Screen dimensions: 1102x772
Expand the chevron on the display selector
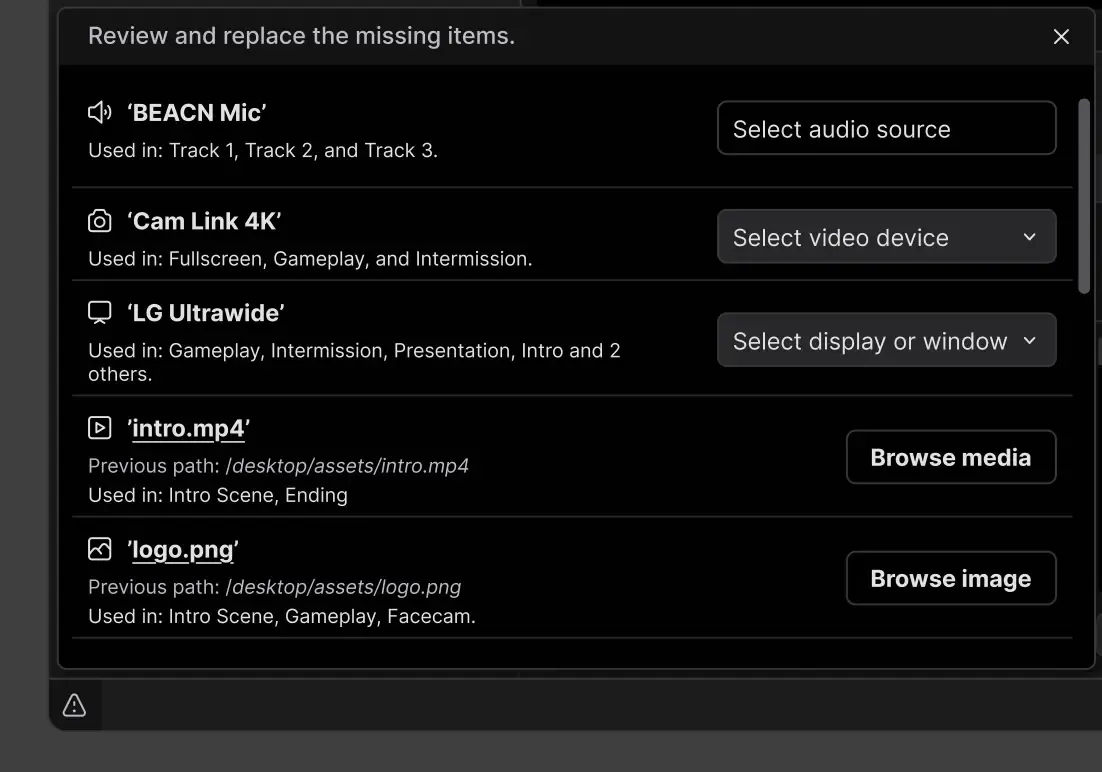click(x=1029, y=340)
